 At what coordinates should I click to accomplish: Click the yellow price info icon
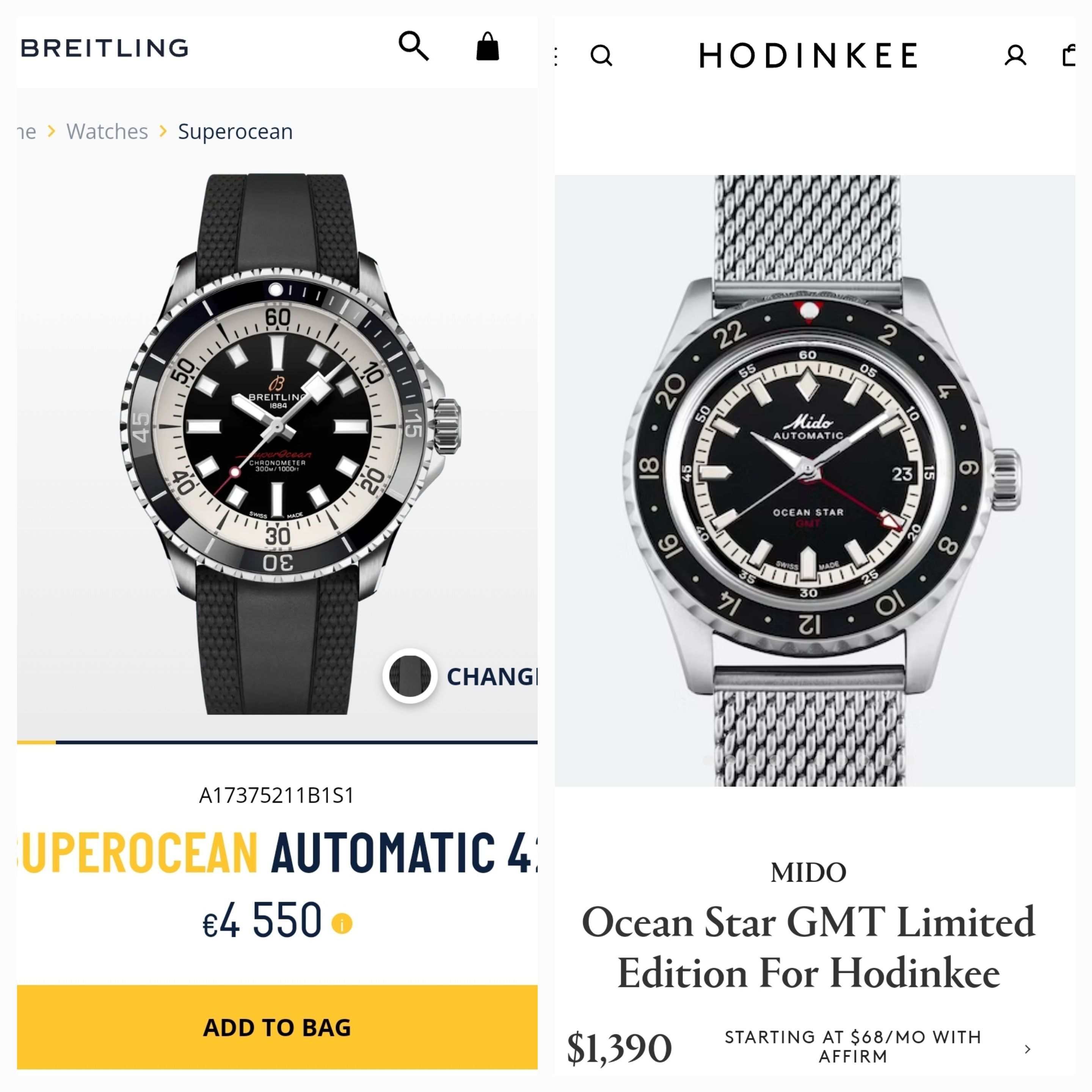(x=342, y=924)
